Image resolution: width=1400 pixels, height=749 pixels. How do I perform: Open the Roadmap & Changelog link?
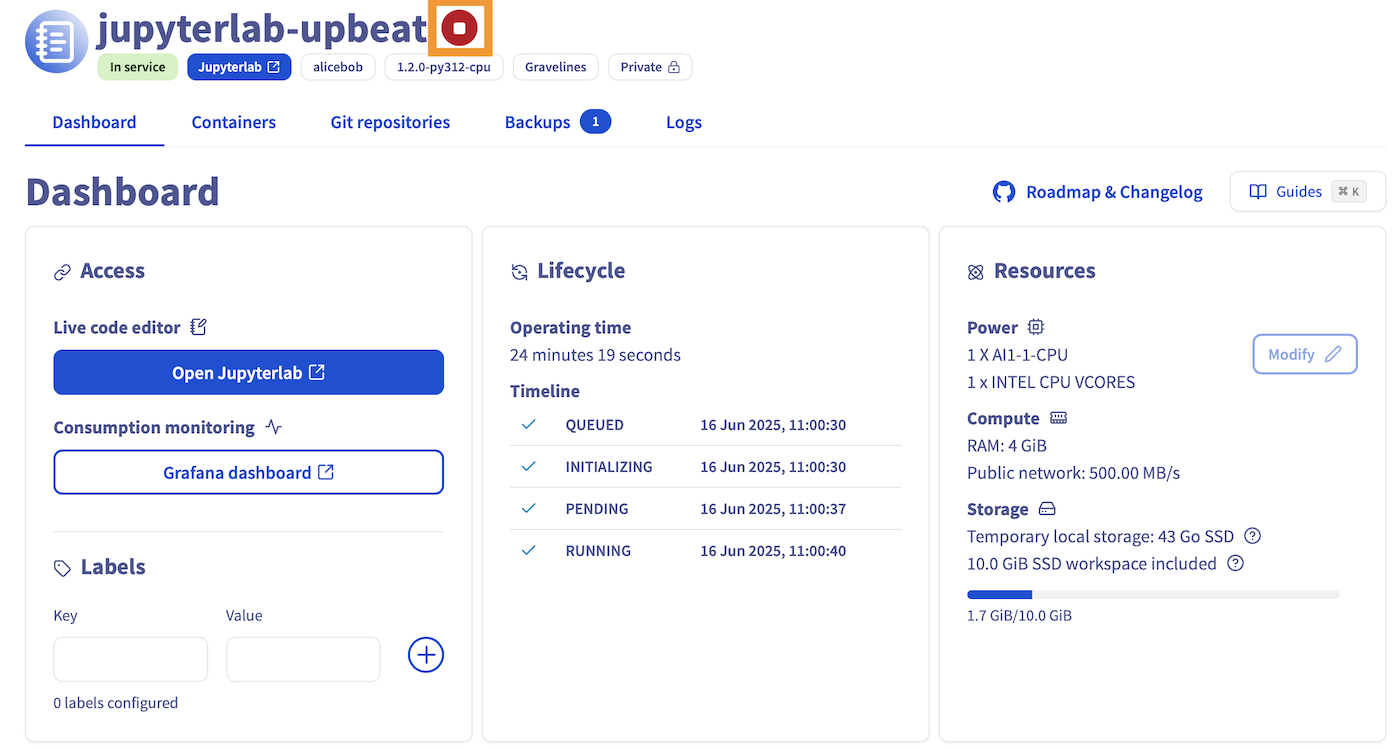pyautogui.click(x=1113, y=192)
